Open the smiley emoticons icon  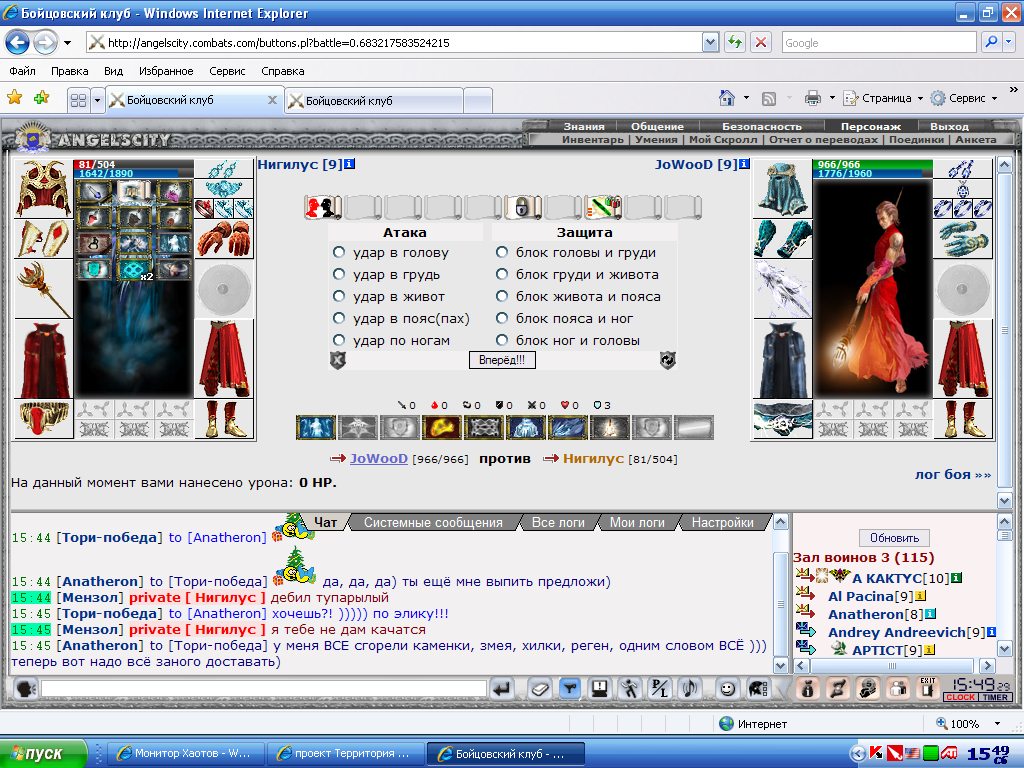click(x=728, y=688)
